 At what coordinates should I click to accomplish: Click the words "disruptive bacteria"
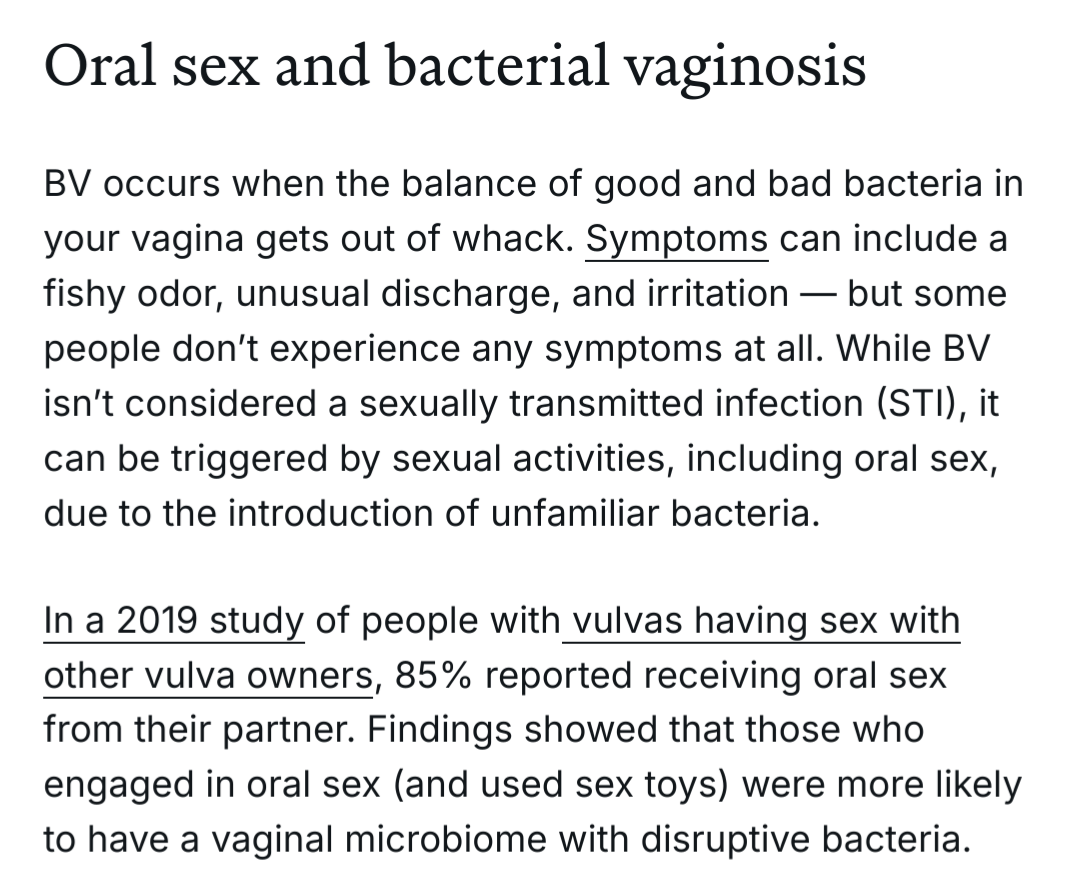coord(805,840)
